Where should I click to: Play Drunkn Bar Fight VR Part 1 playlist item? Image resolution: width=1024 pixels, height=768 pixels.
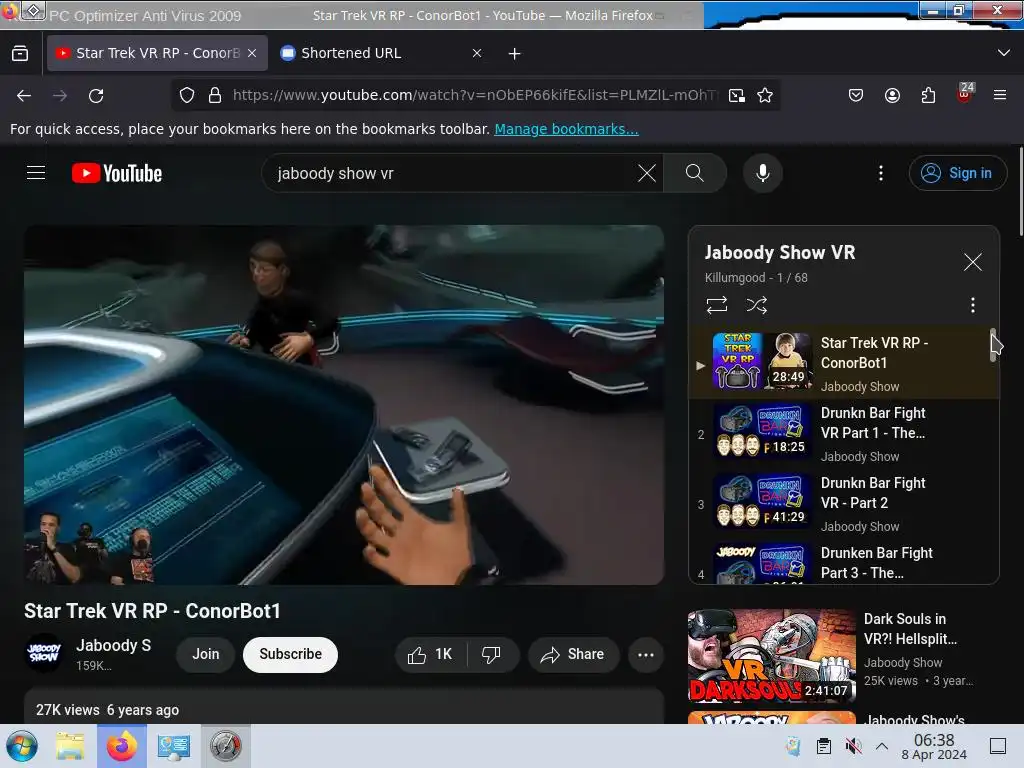(844, 434)
